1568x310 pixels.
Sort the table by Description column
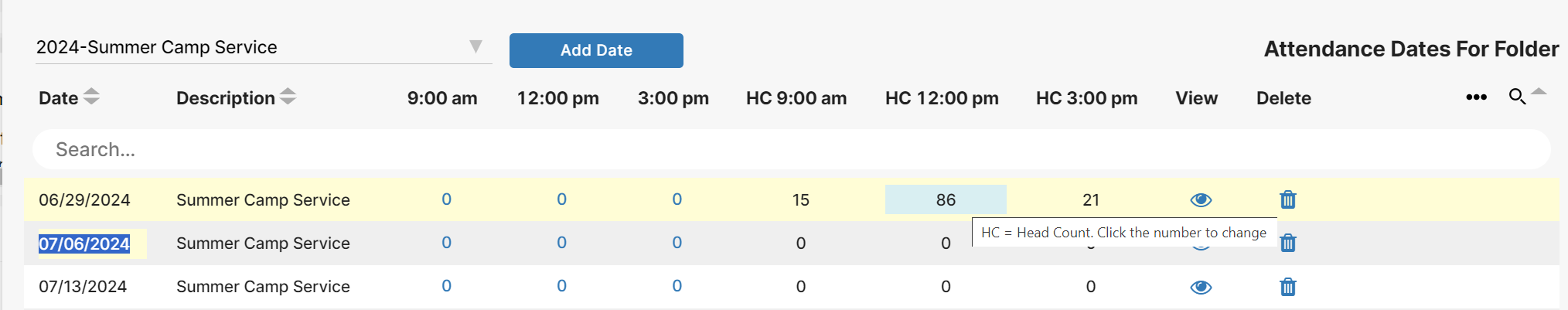pyautogui.click(x=288, y=97)
